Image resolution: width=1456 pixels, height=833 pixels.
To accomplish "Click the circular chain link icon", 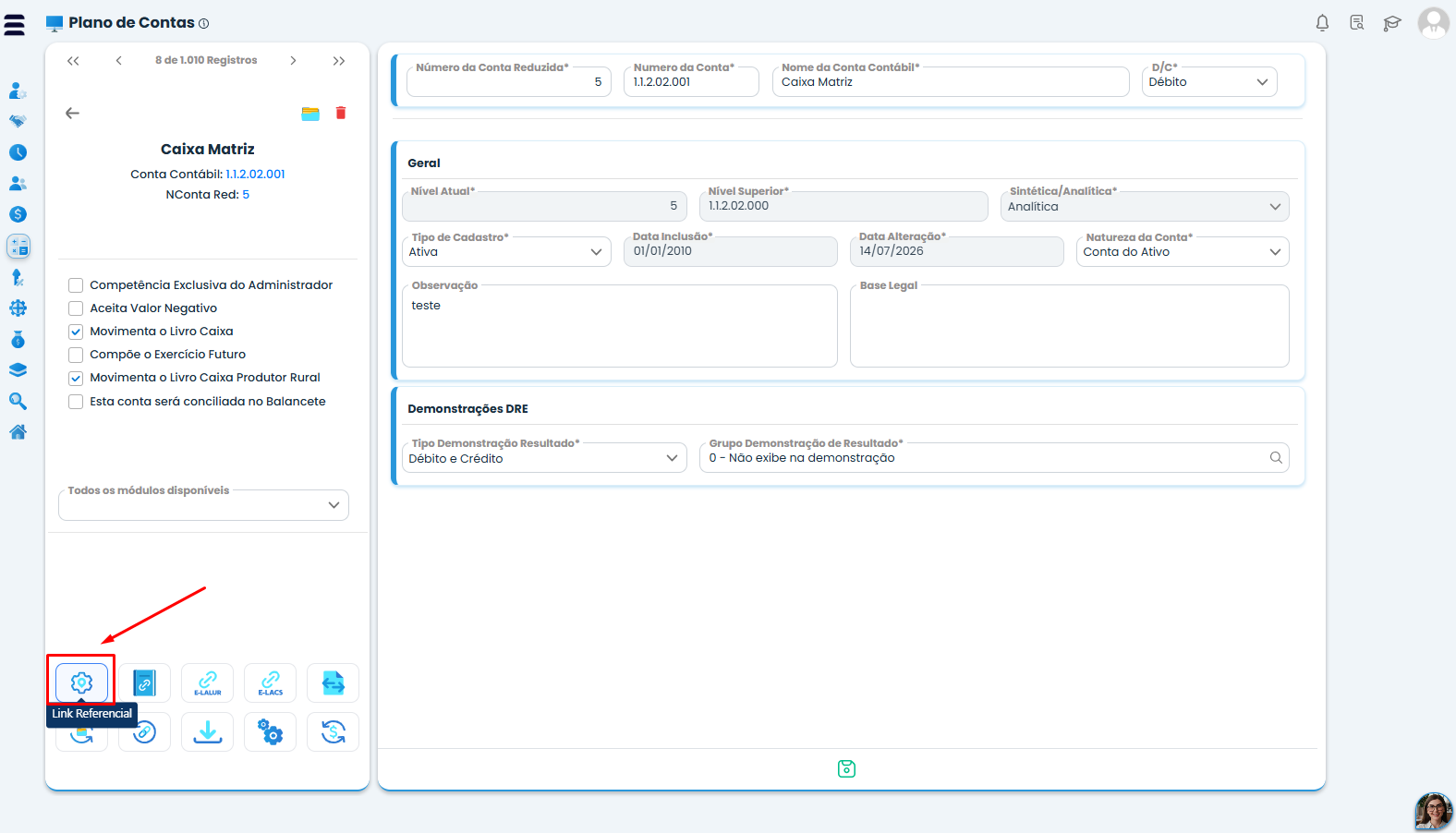I will tap(144, 733).
